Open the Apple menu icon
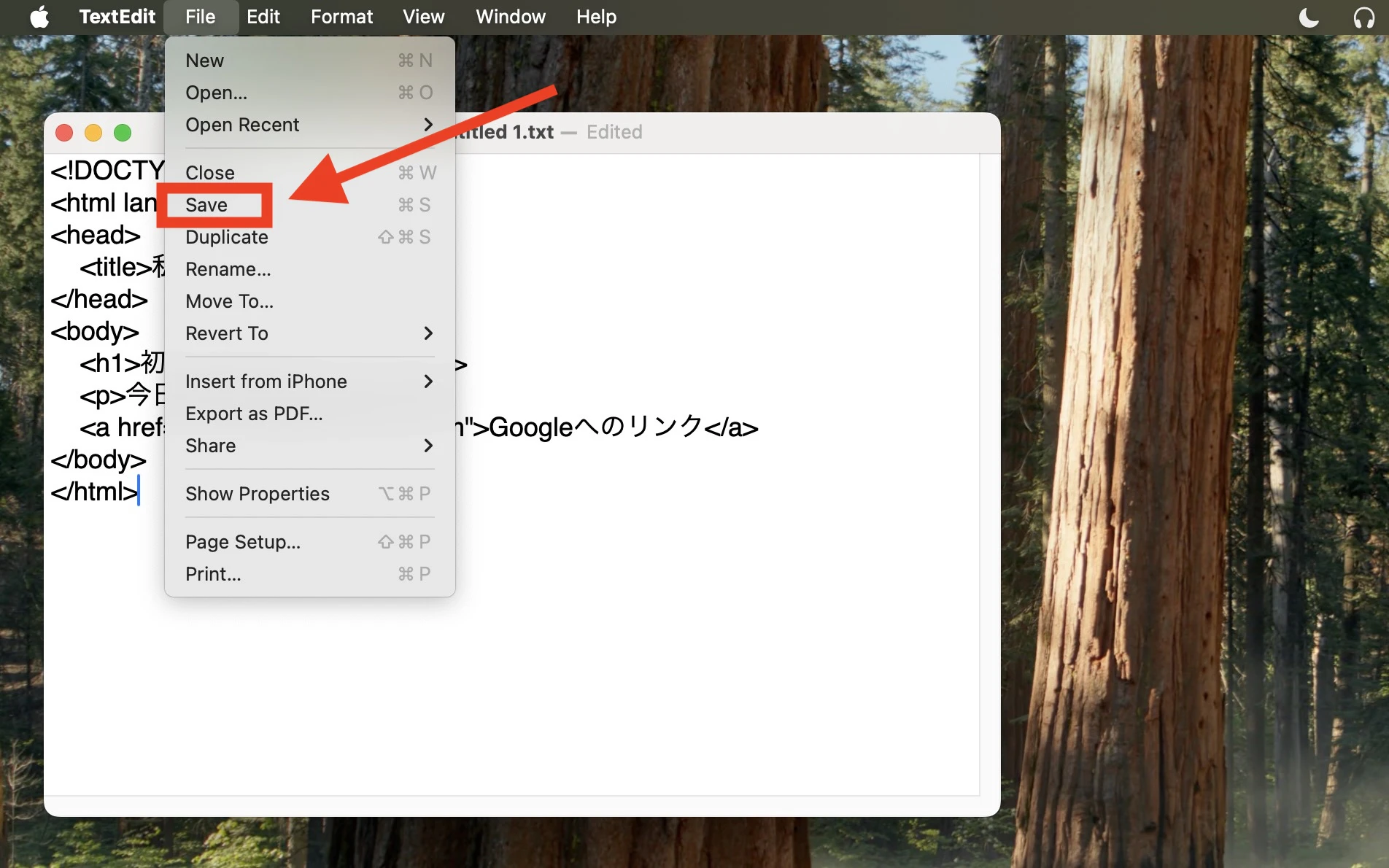Screen dimensions: 1389x868 pyautogui.click(x=39, y=17)
